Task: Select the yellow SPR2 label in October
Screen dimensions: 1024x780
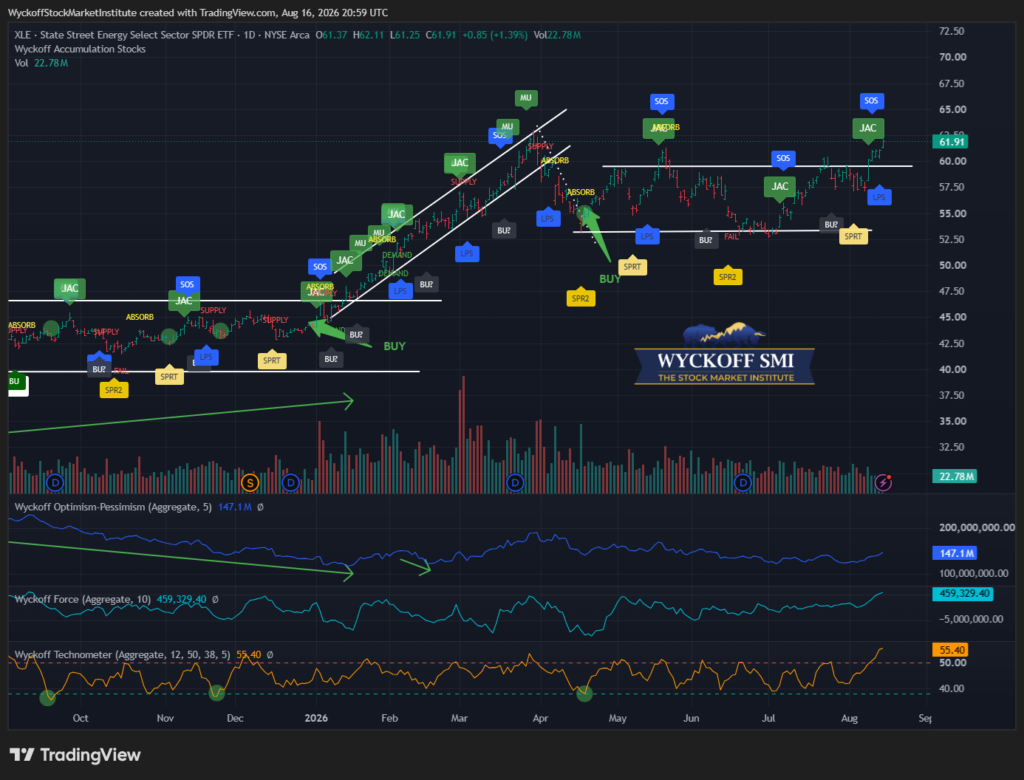Action: pyautogui.click(x=114, y=390)
